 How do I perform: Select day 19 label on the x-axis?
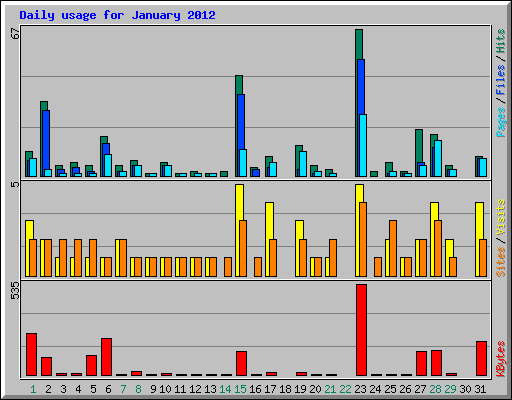tap(300, 389)
